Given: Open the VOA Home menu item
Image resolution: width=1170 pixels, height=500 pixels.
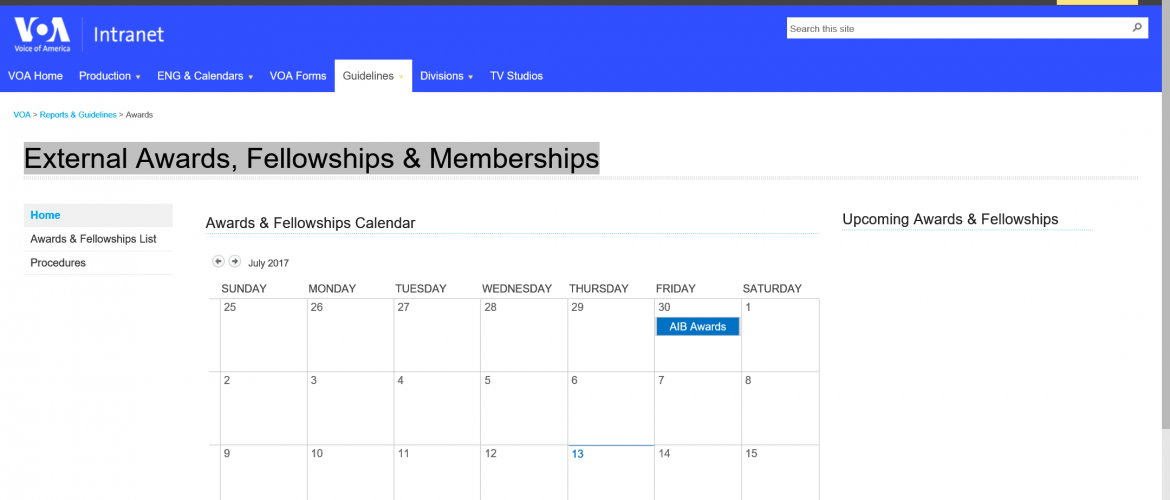Looking at the screenshot, I should point(35,76).
